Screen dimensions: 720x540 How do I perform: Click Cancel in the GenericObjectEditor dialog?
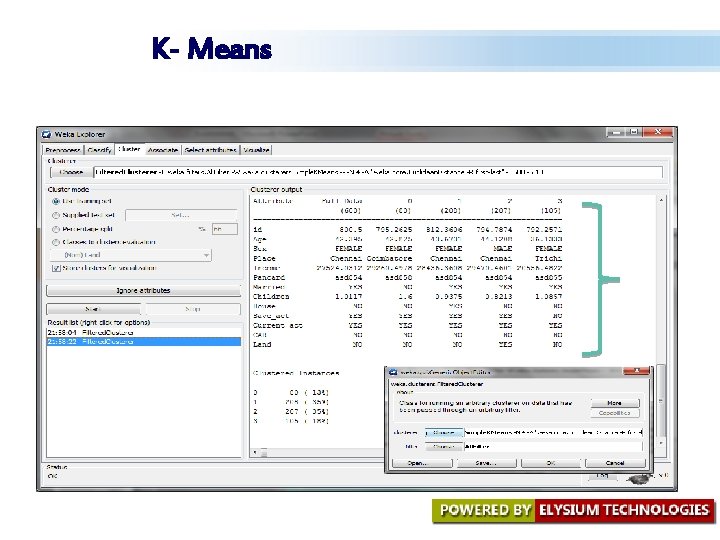click(615, 463)
